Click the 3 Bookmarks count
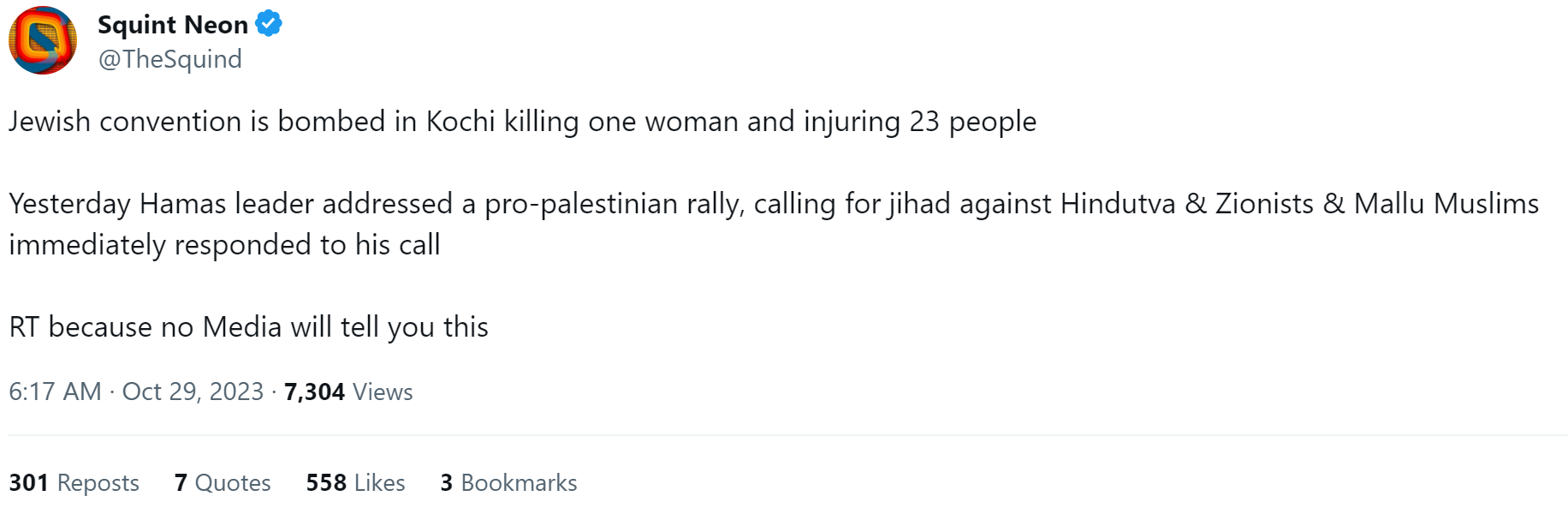The height and width of the screenshot is (508, 1568). 509,482
